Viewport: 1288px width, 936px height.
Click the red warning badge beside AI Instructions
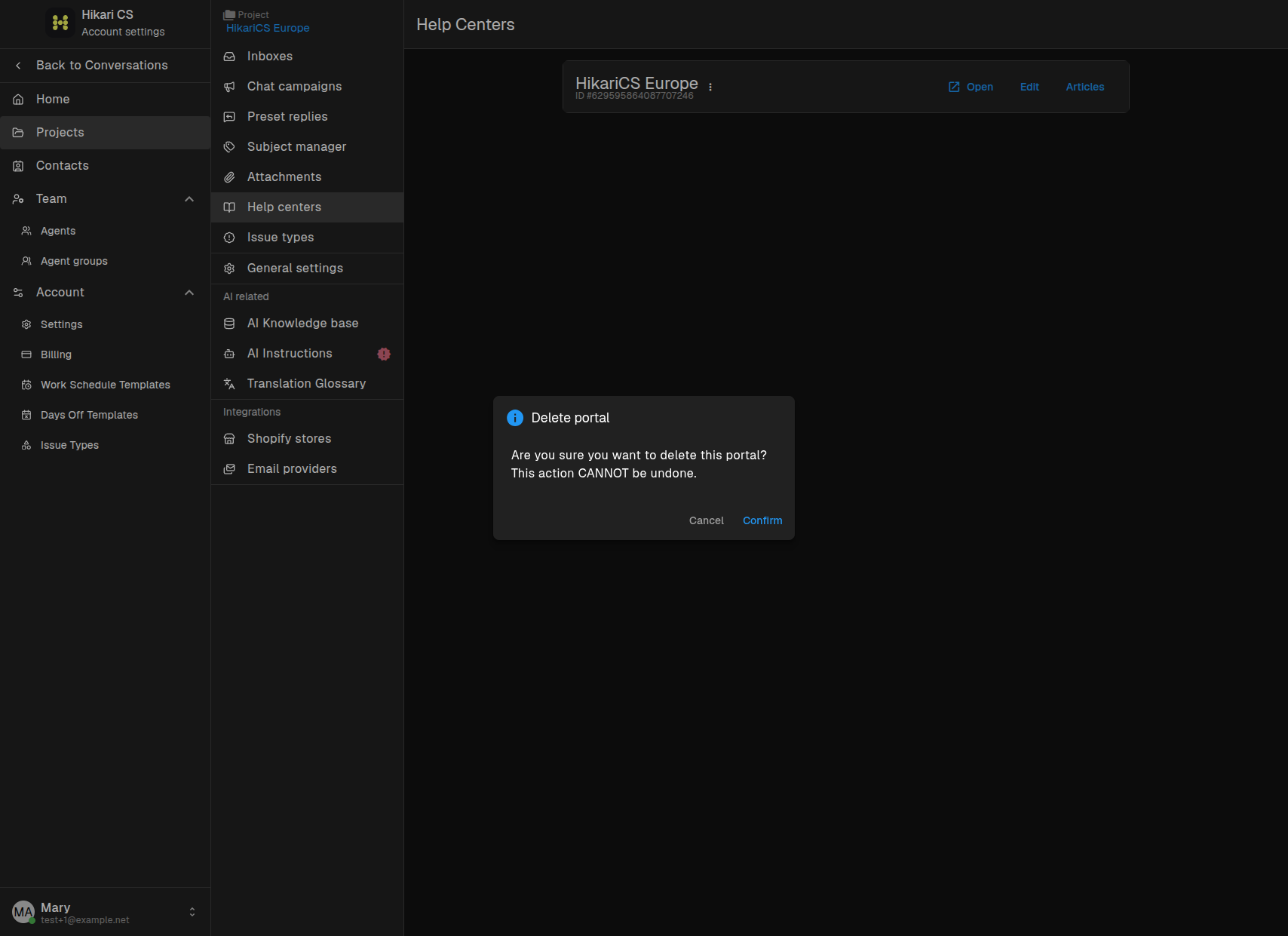[x=384, y=354]
